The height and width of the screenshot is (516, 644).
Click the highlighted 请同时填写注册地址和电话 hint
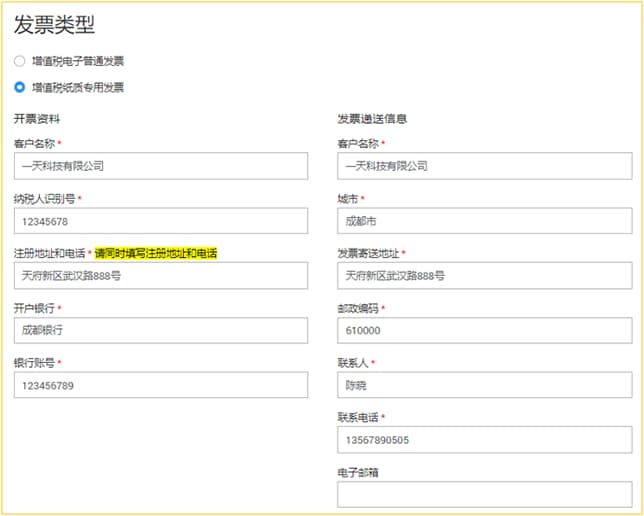[156, 253]
